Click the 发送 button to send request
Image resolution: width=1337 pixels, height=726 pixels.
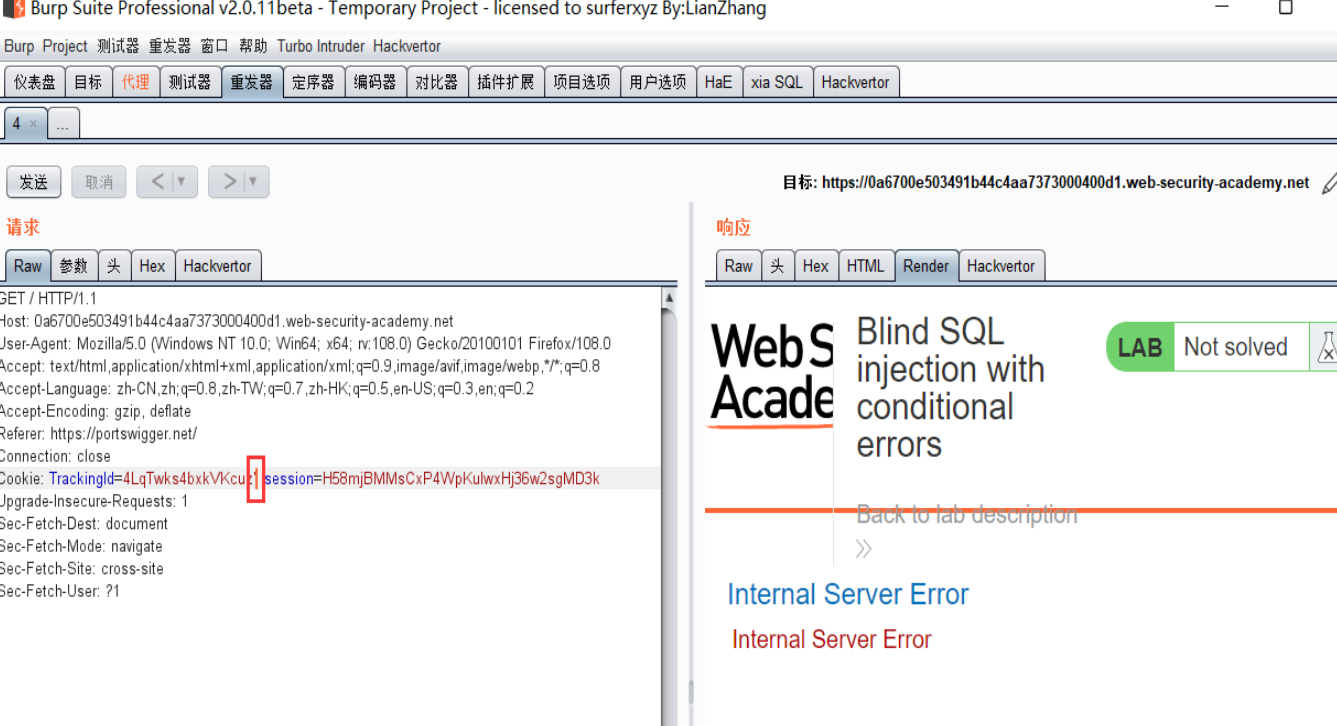pos(34,181)
